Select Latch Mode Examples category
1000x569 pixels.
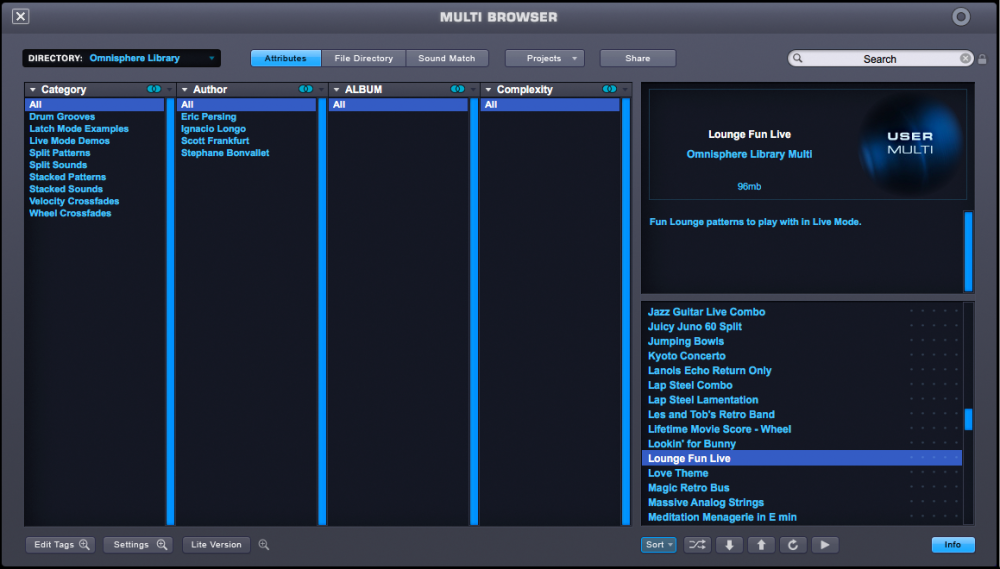coord(79,129)
